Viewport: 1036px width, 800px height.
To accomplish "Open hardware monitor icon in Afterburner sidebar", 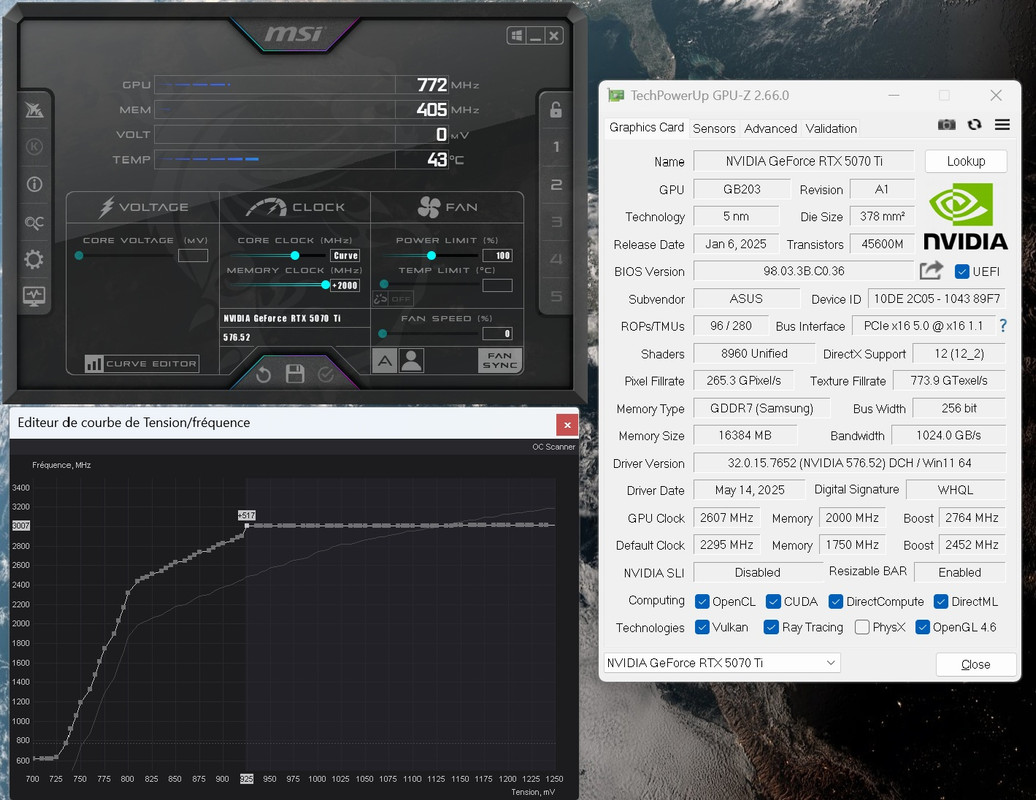I will [34, 297].
